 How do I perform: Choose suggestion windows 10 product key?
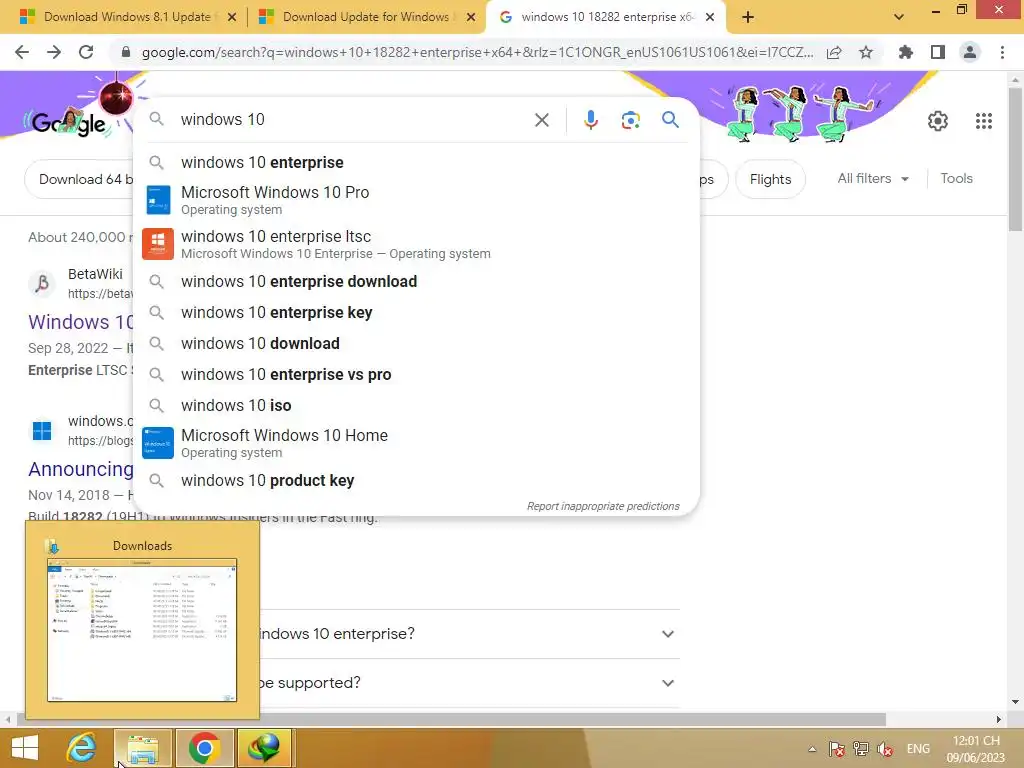[416, 481]
